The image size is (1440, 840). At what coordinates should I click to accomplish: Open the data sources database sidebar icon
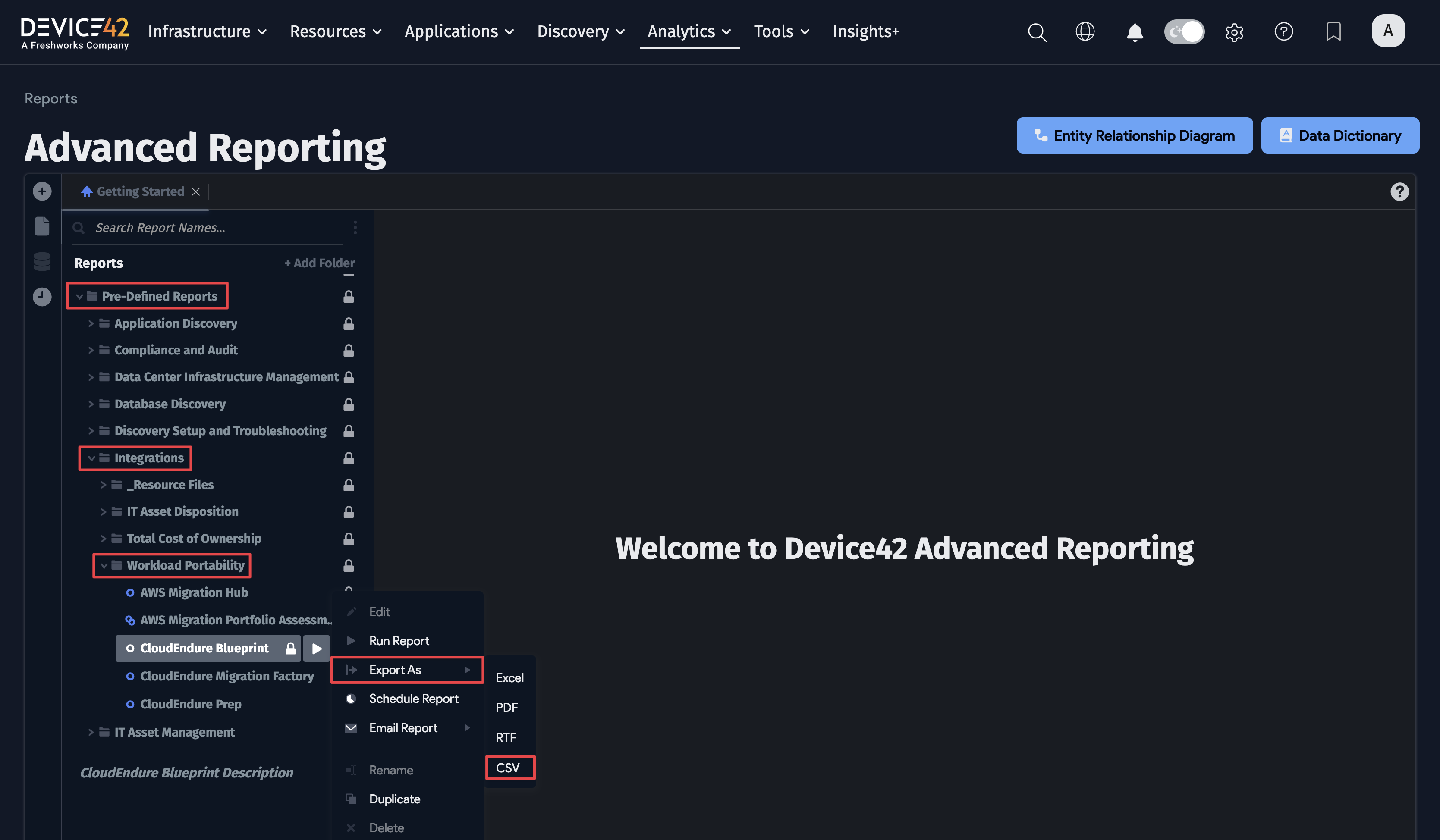pyautogui.click(x=42, y=262)
